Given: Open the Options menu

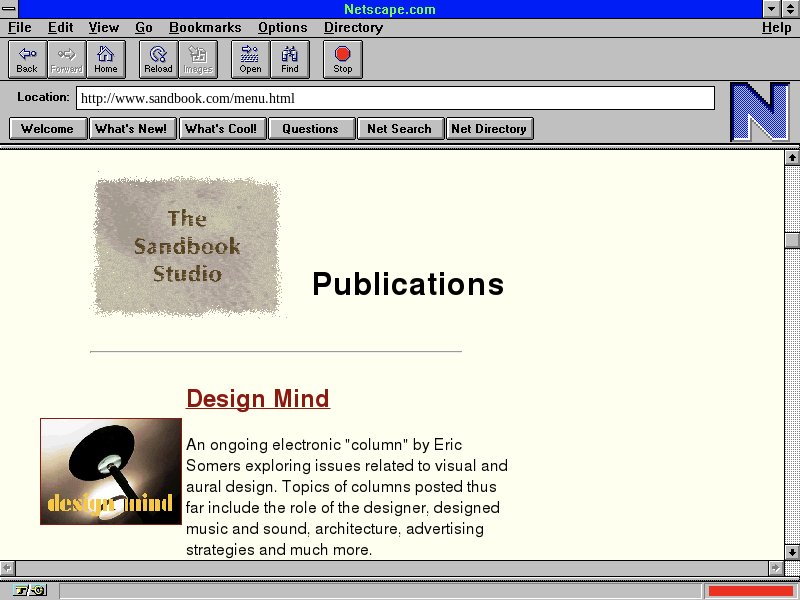Looking at the screenshot, I should coord(282,28).
